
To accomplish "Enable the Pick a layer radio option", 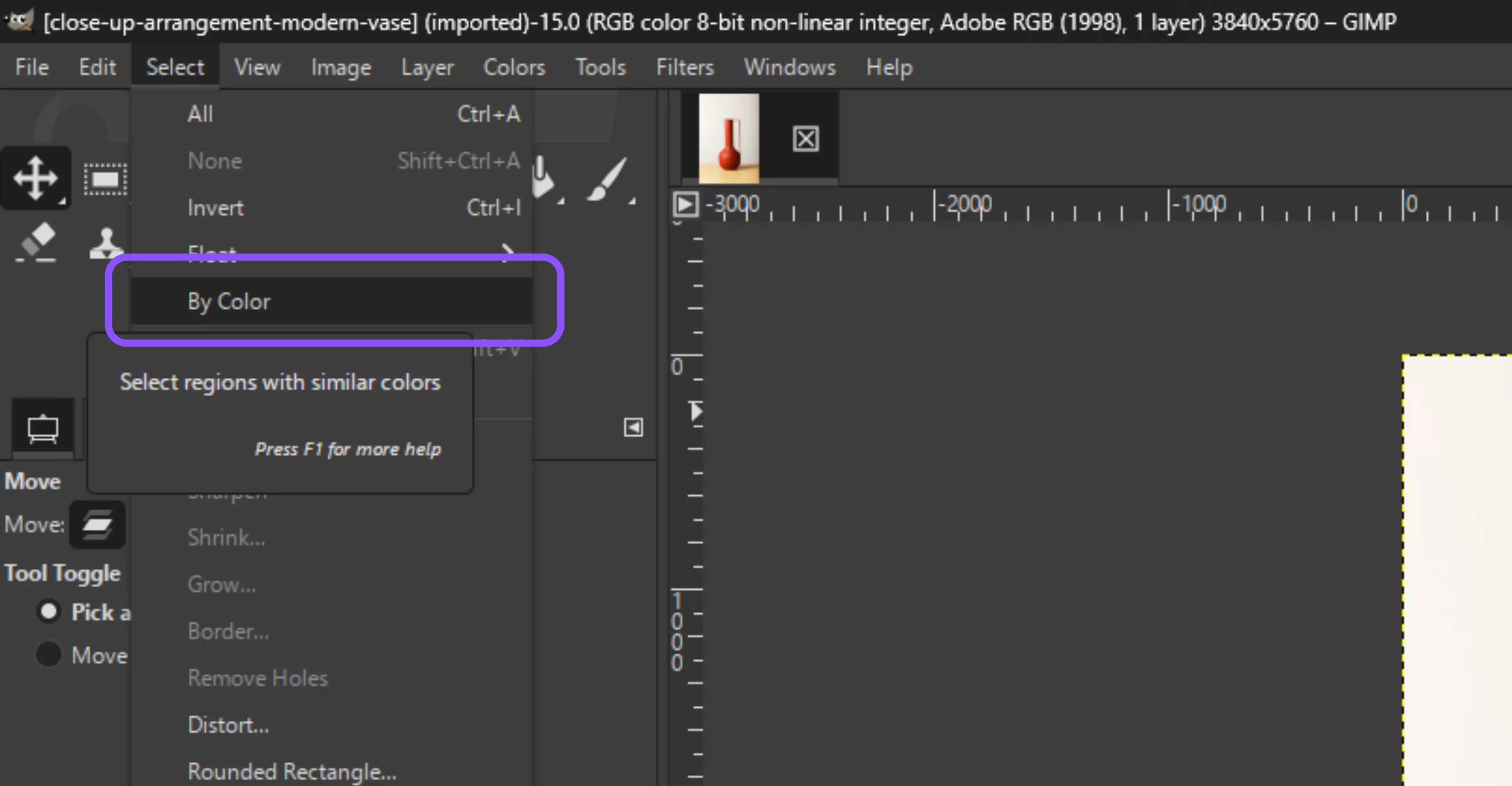I will coord(48,611).
